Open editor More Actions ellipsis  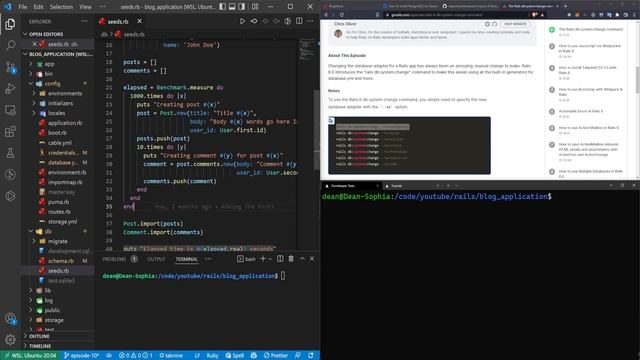(x=311, y=21)
